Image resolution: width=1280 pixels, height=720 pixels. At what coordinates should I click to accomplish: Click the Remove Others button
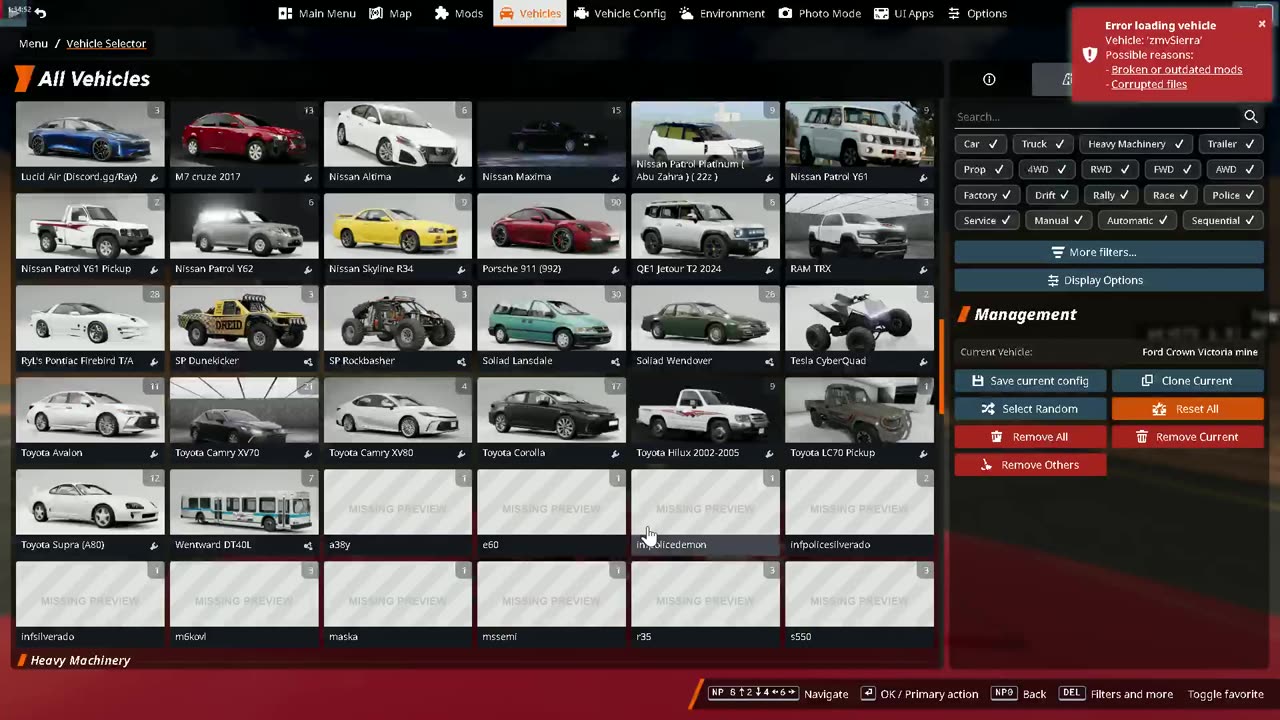tap(1030, 465)
